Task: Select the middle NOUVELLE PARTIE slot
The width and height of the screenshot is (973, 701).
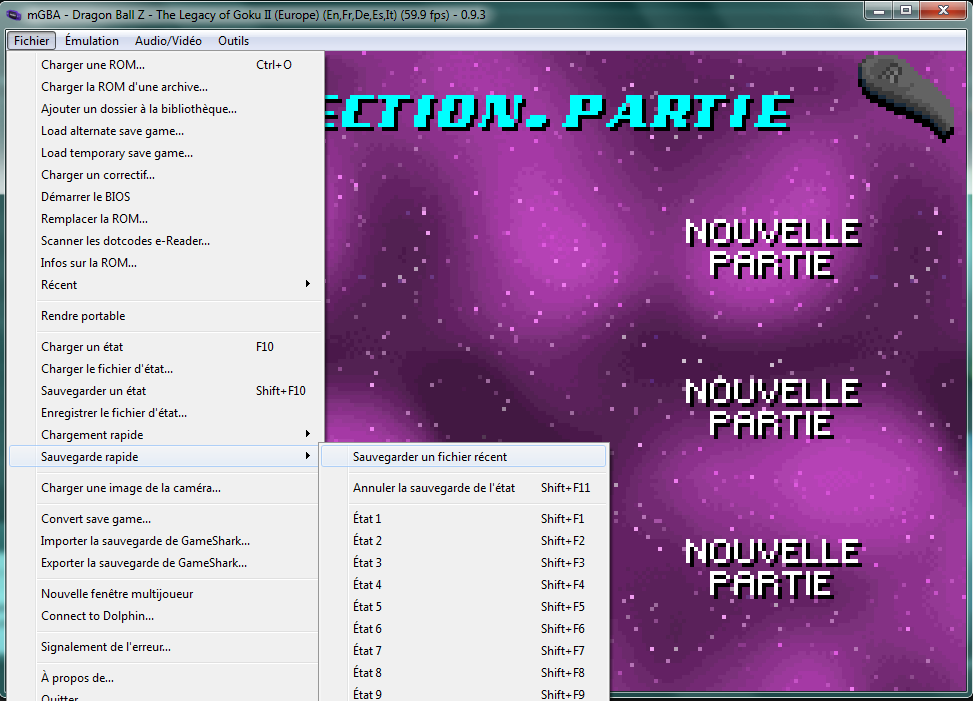Action: point(773,408)
